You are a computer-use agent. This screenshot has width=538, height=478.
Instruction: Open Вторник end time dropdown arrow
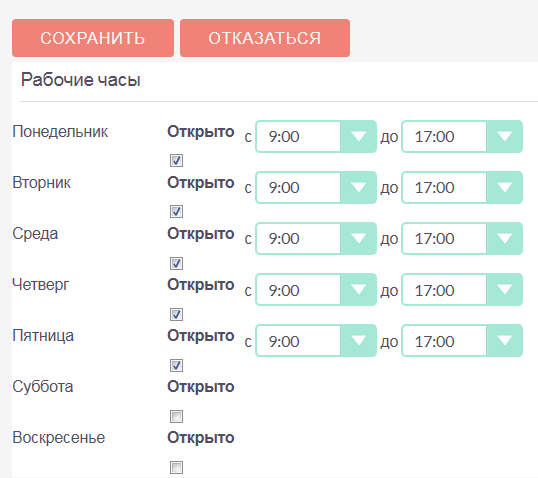[504, 188]
